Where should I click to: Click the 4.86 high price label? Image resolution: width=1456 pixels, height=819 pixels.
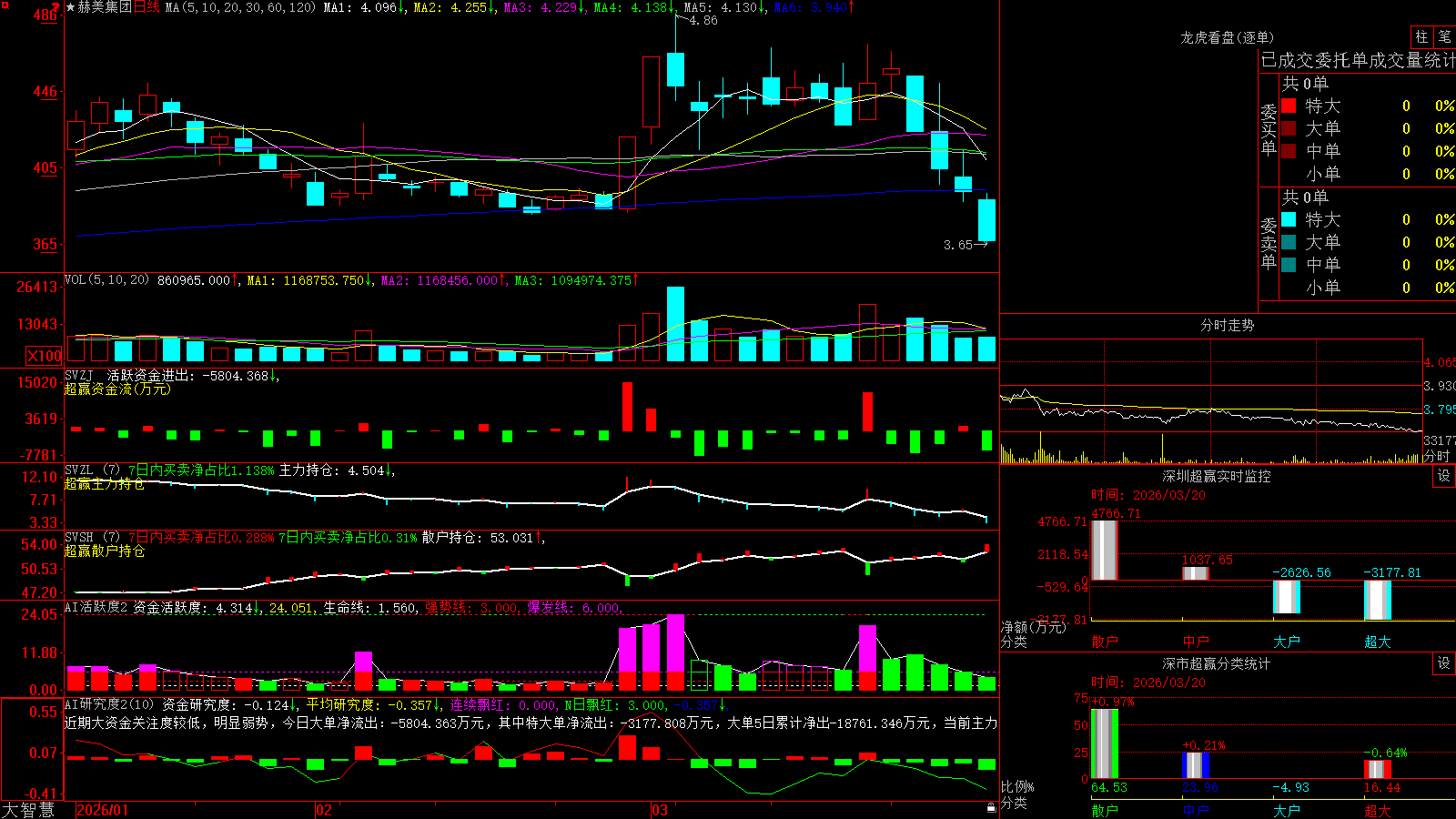point(703,20)
